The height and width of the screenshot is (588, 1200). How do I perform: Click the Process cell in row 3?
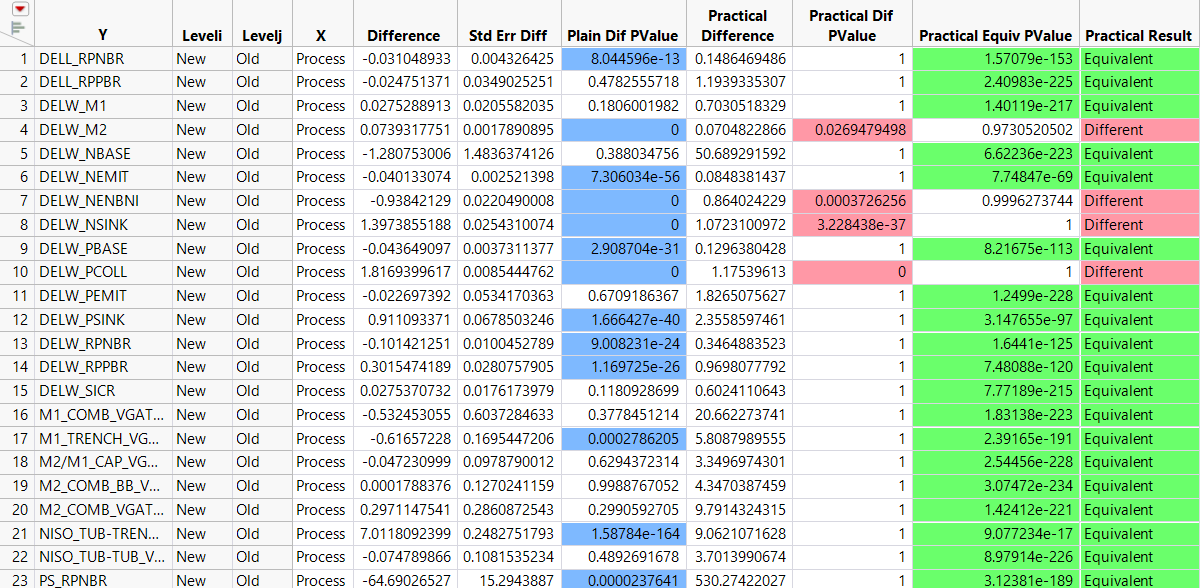coord(321,106)
